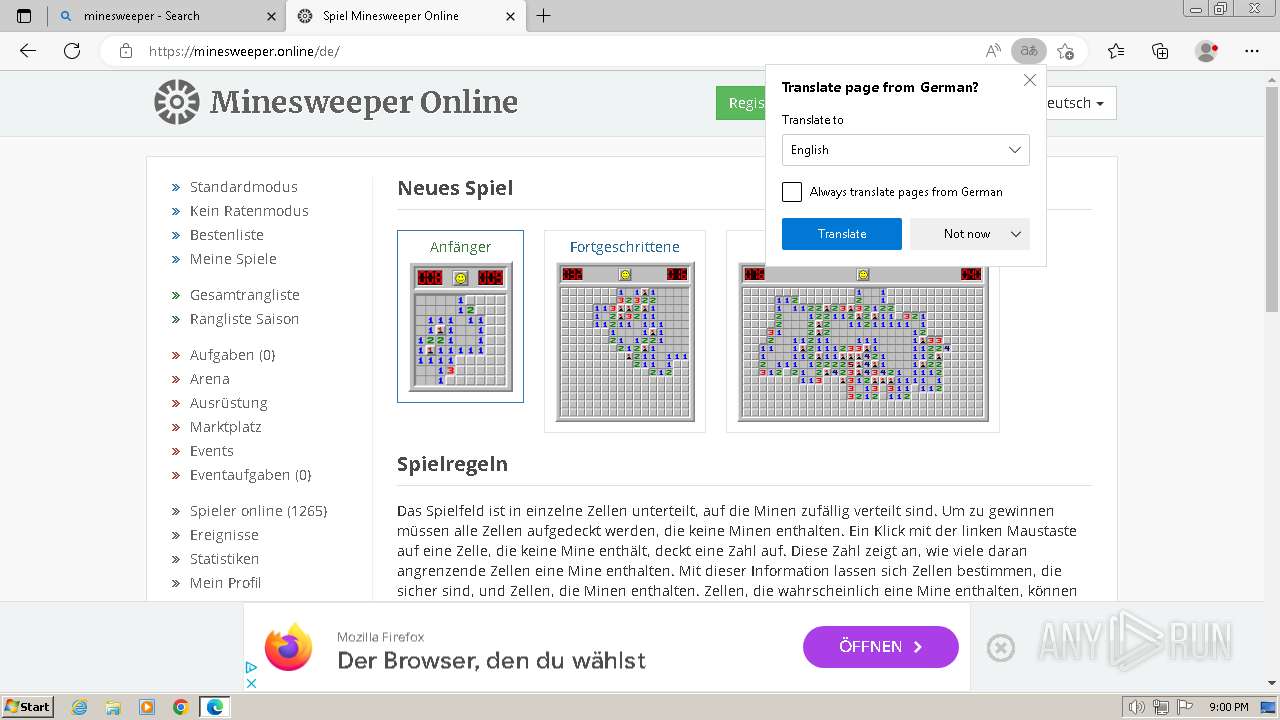Dismiss the ad with the X circle
The image size is (1280, 720).
click(x=1000, y=648)
